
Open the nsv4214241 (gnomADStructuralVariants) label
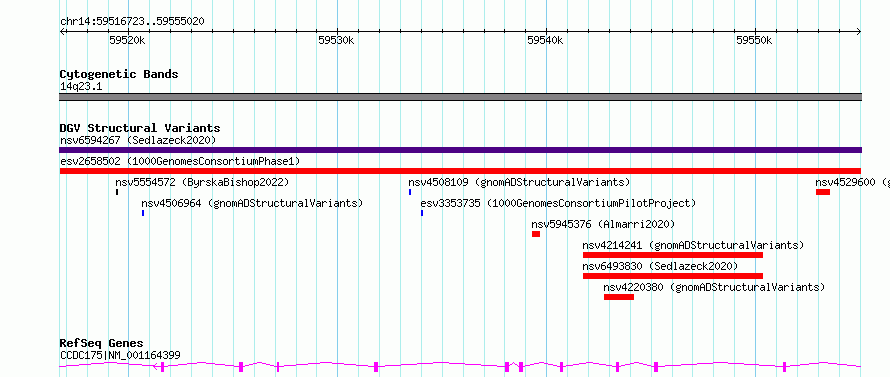point(693,245)
